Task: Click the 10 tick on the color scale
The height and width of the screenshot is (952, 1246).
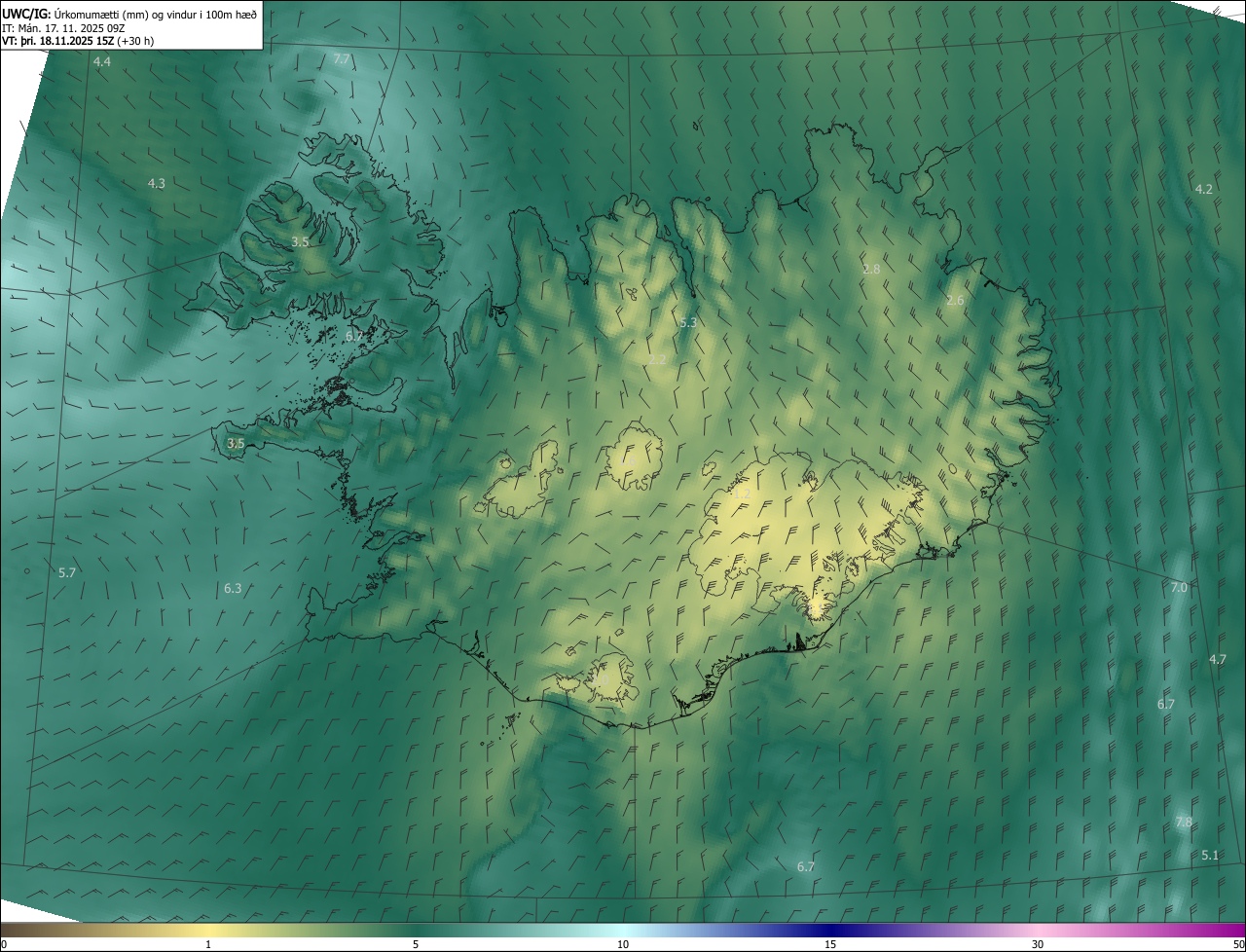Action: (623, 944)
